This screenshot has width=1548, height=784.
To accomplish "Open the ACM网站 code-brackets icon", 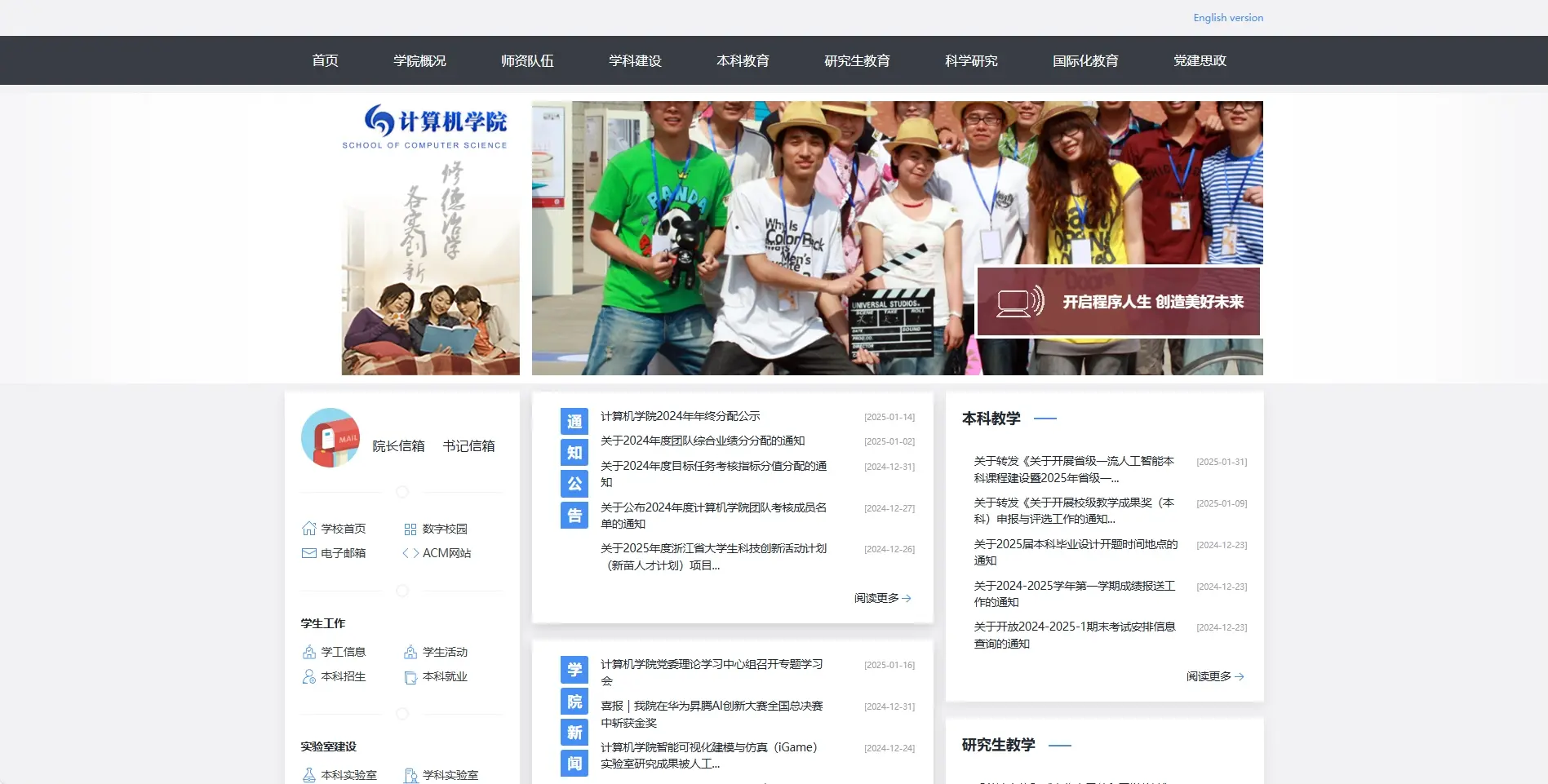I will (410, 552).
